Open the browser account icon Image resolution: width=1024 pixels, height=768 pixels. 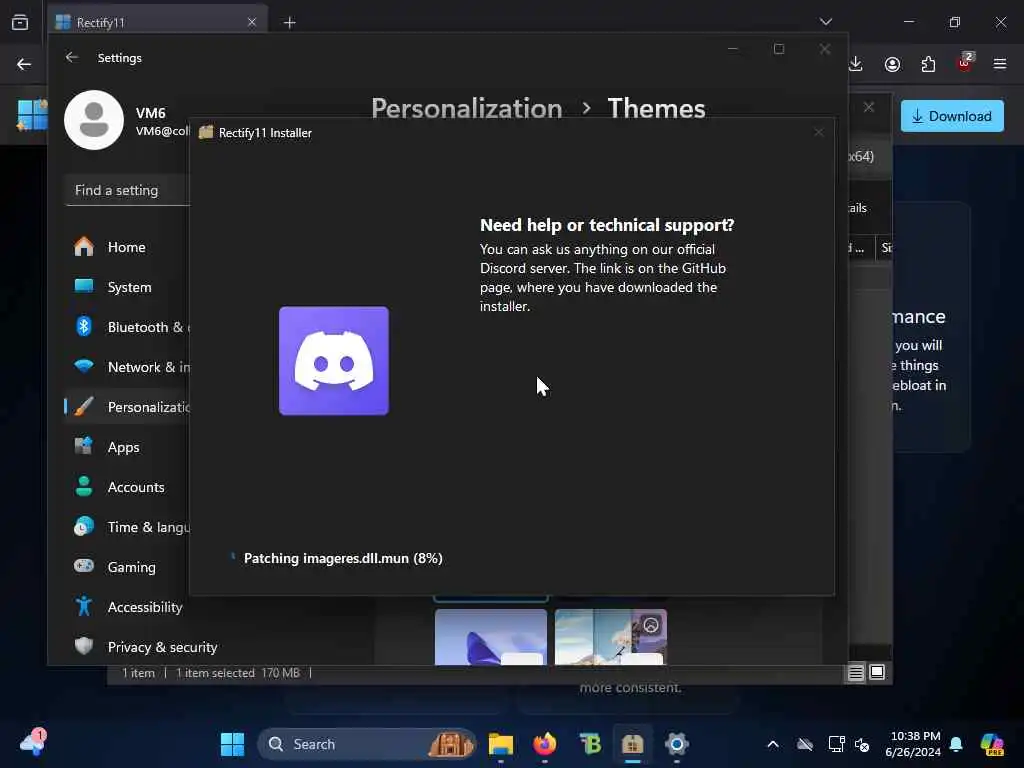tap(892, 64)
